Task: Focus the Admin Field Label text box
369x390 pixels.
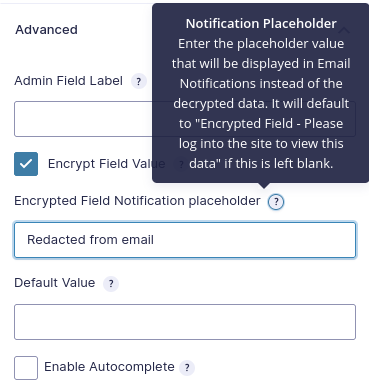Action: point(185,119)
